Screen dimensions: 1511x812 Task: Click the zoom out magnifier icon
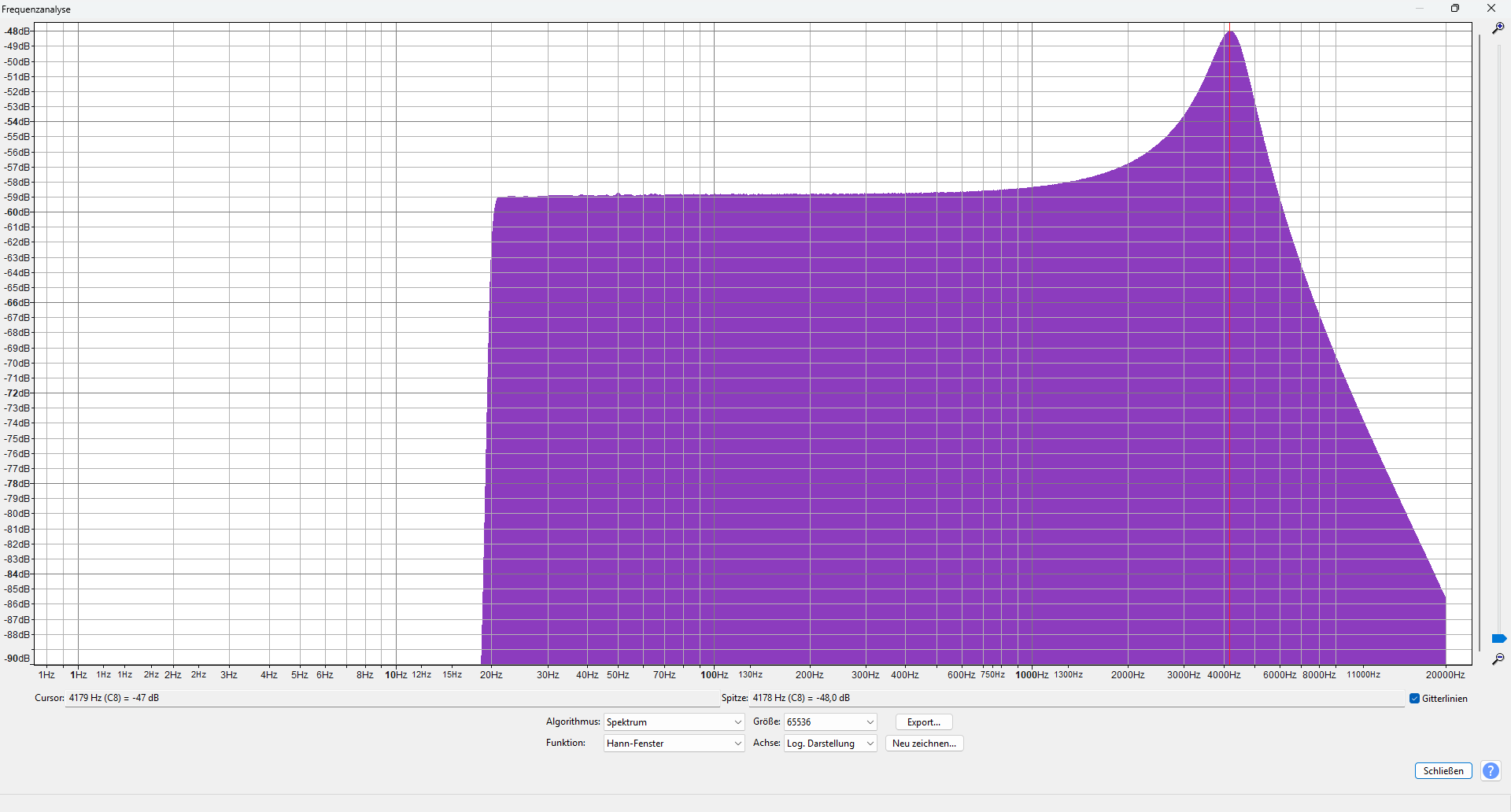click(1498, 659)
